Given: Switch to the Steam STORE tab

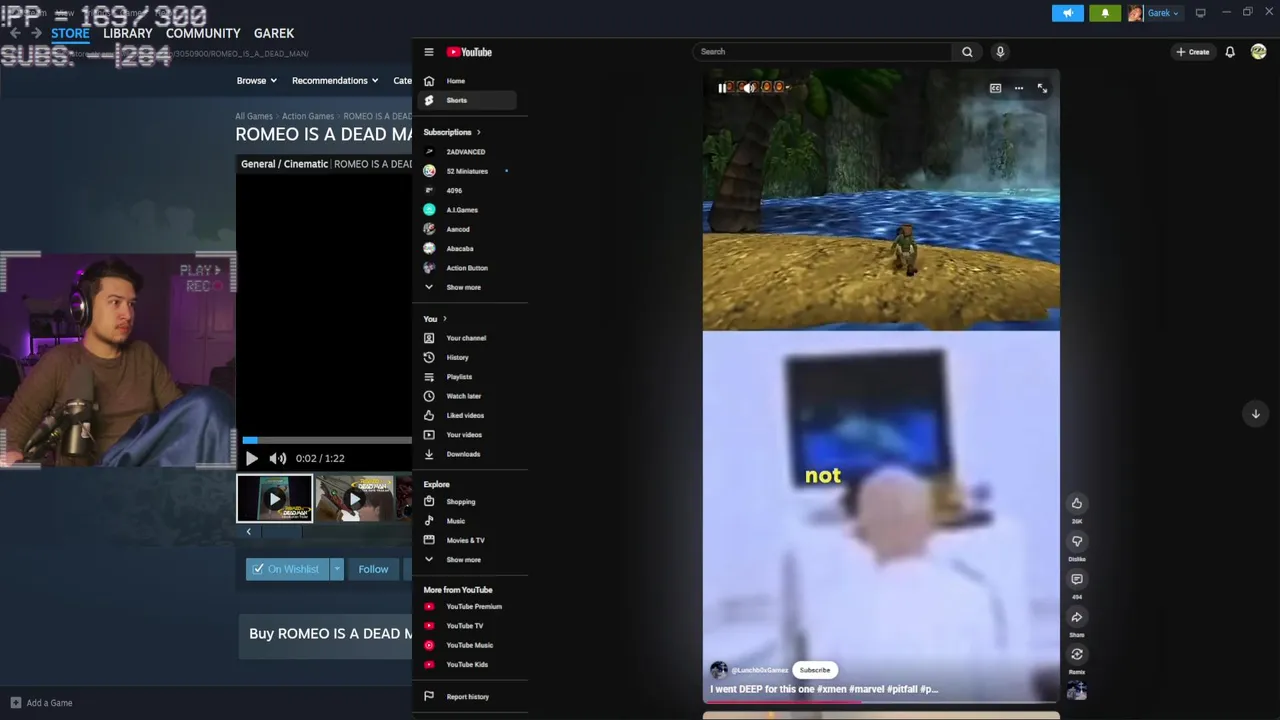Looking at the screenshot, I should point(70,33).
